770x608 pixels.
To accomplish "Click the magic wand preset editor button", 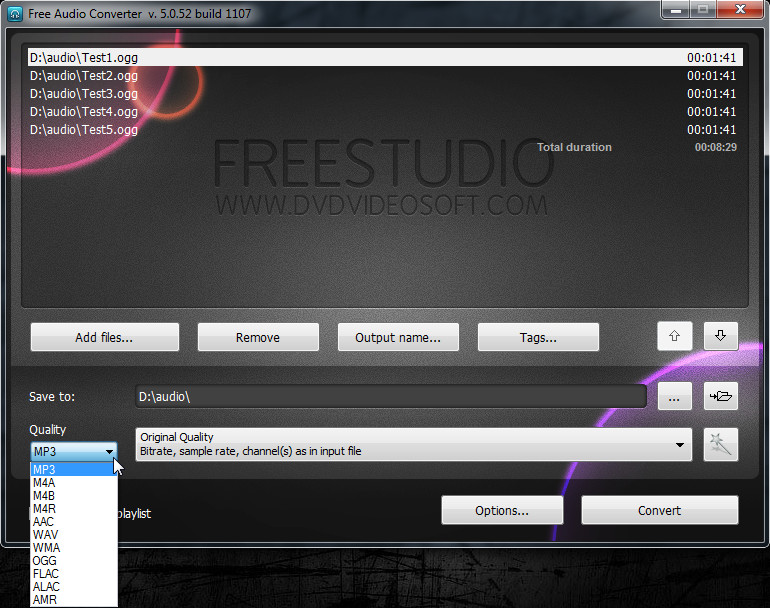I will point(720,444).
